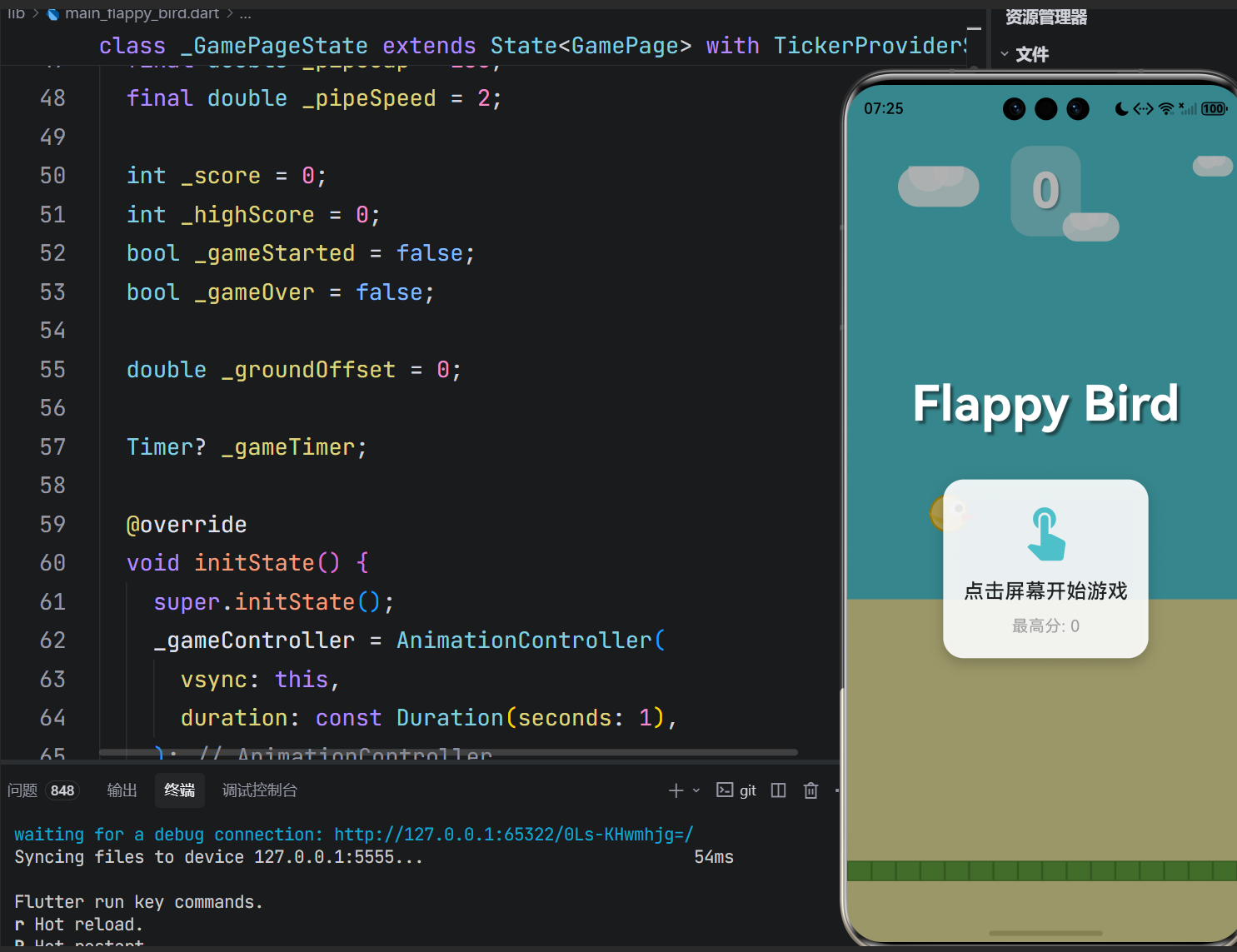Select the 终端 panel tab

(179, 790)
